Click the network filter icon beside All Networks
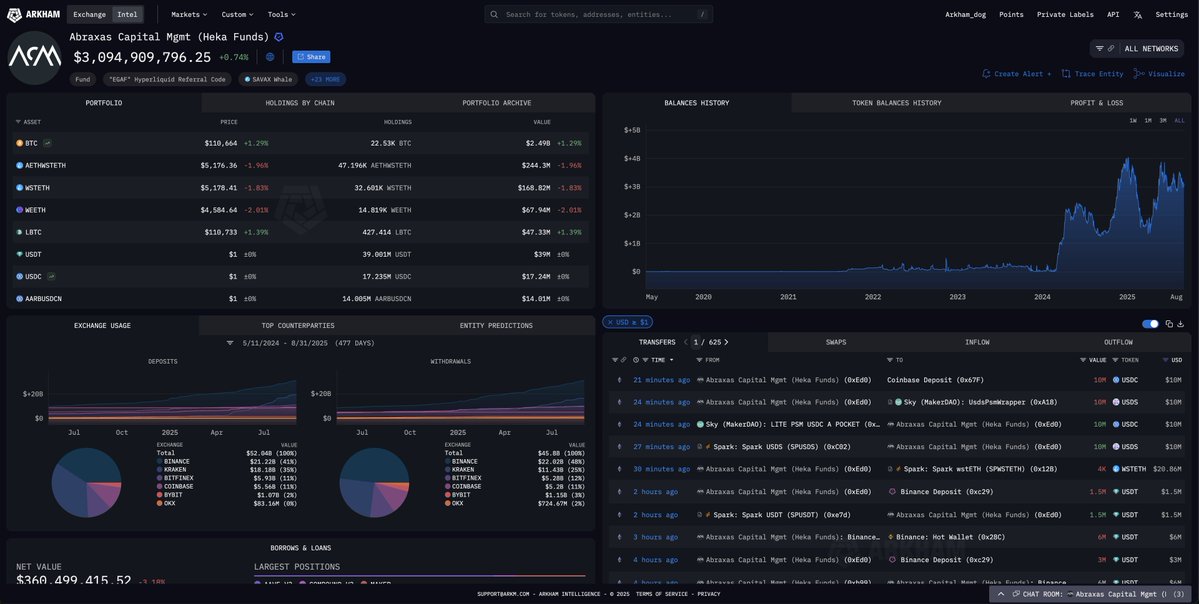This screenshot has width=1199, height=604. coord(1100,49)
